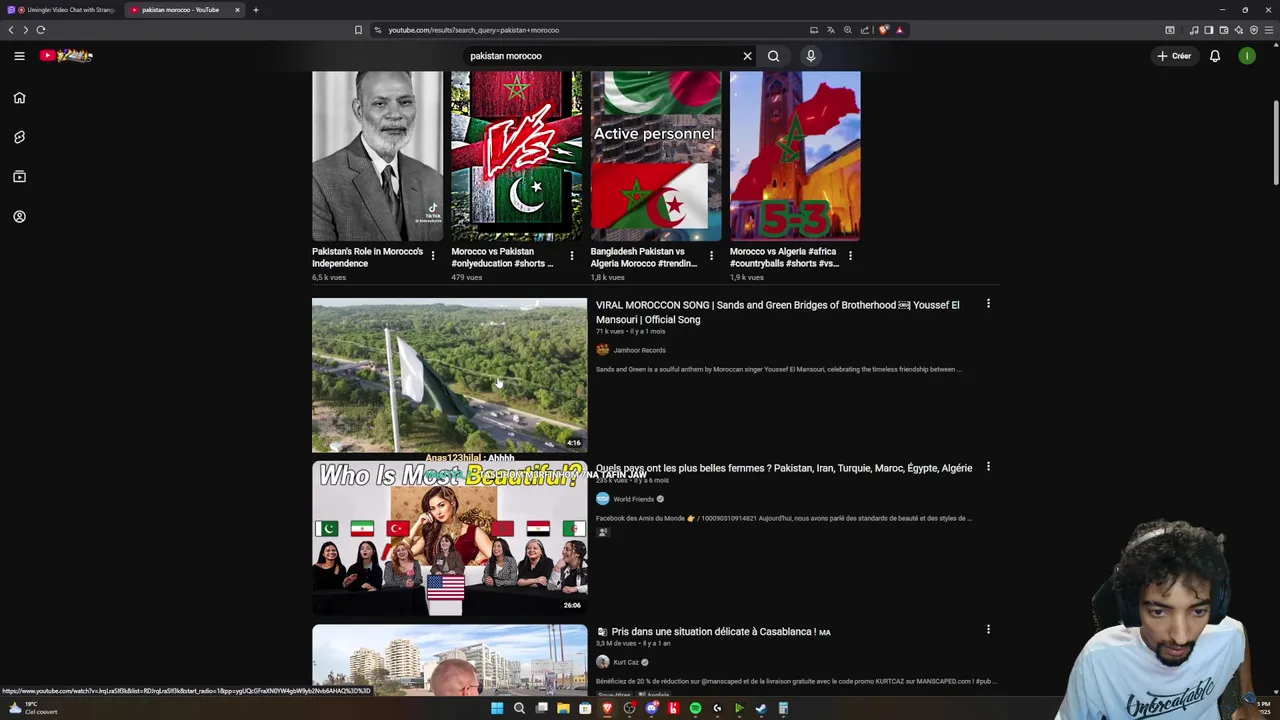
Task: Open options for VIRAL MOROCCON SONG video
Action: tap(988, 304)
